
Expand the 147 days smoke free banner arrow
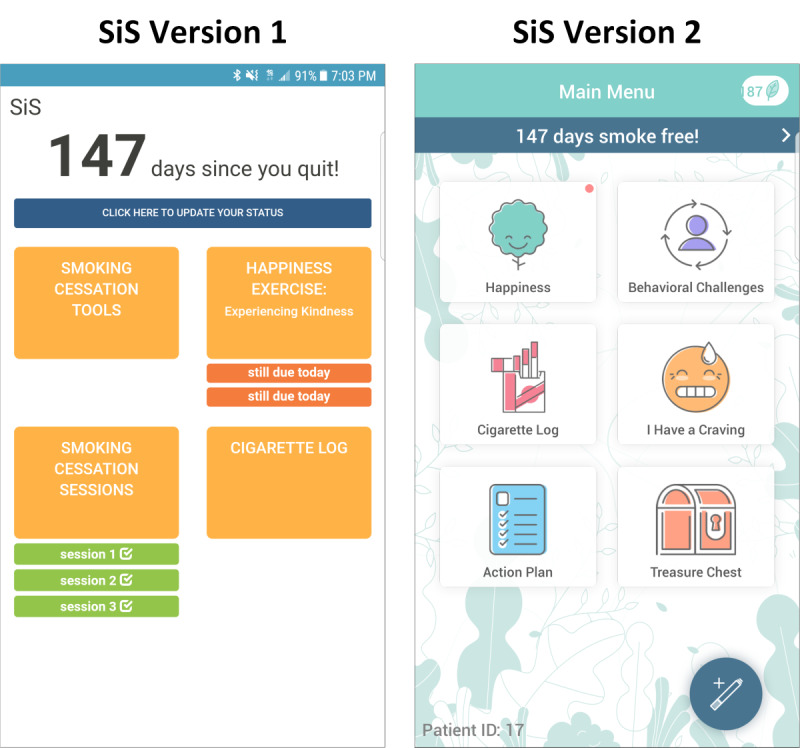tap(786, 135)
